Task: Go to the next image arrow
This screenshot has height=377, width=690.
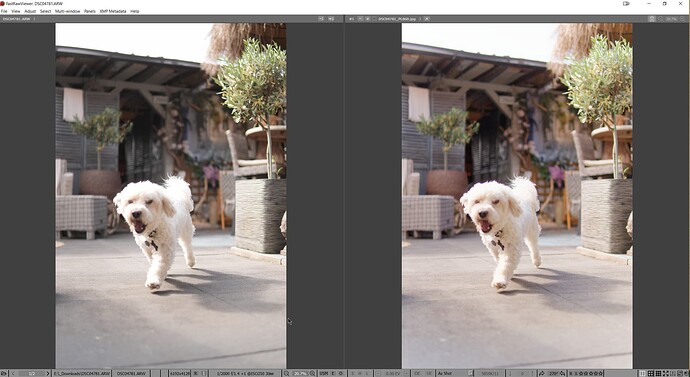Action: (48, 373)
